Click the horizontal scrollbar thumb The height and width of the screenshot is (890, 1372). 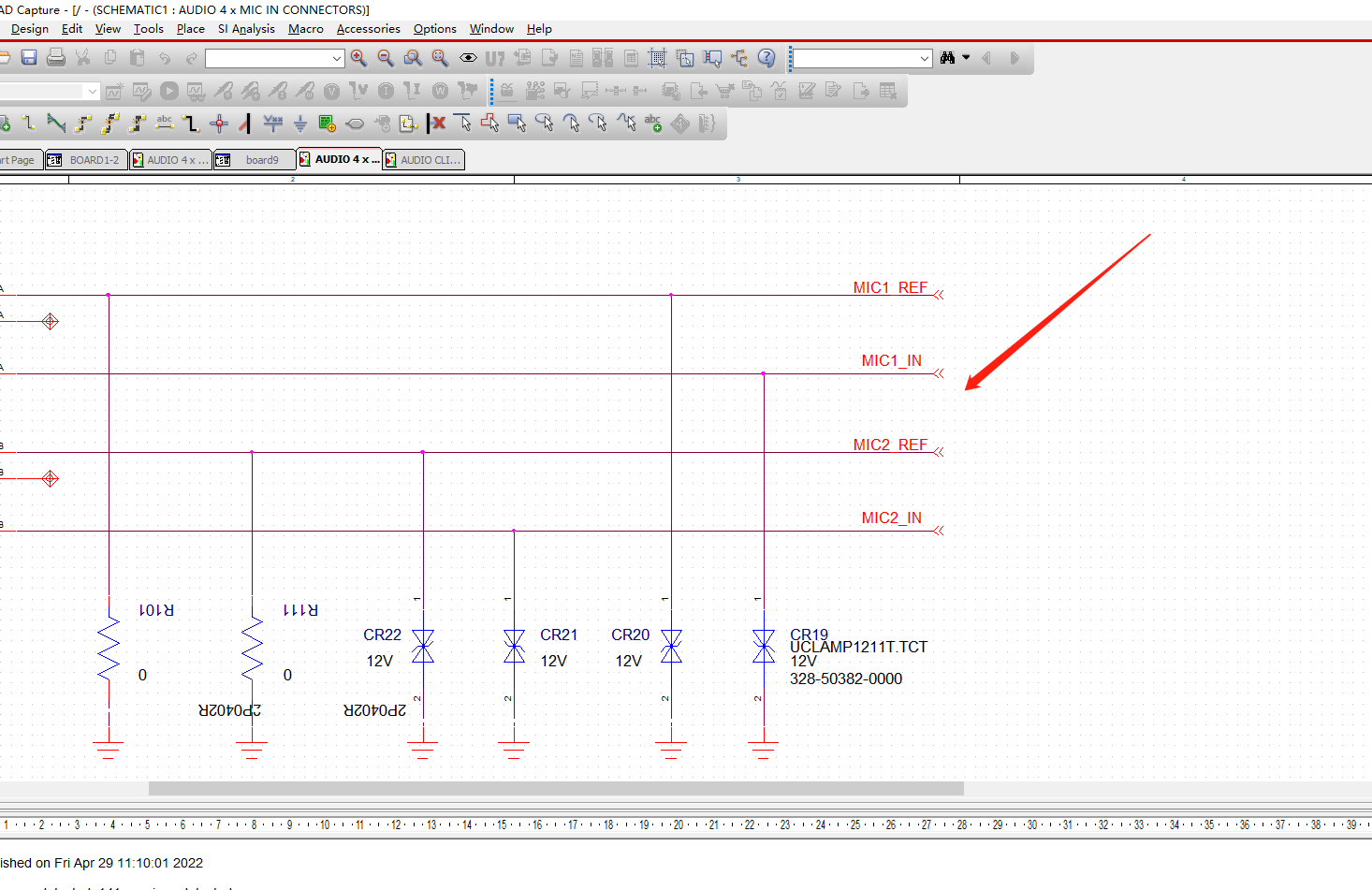click(x=556, y=789)
